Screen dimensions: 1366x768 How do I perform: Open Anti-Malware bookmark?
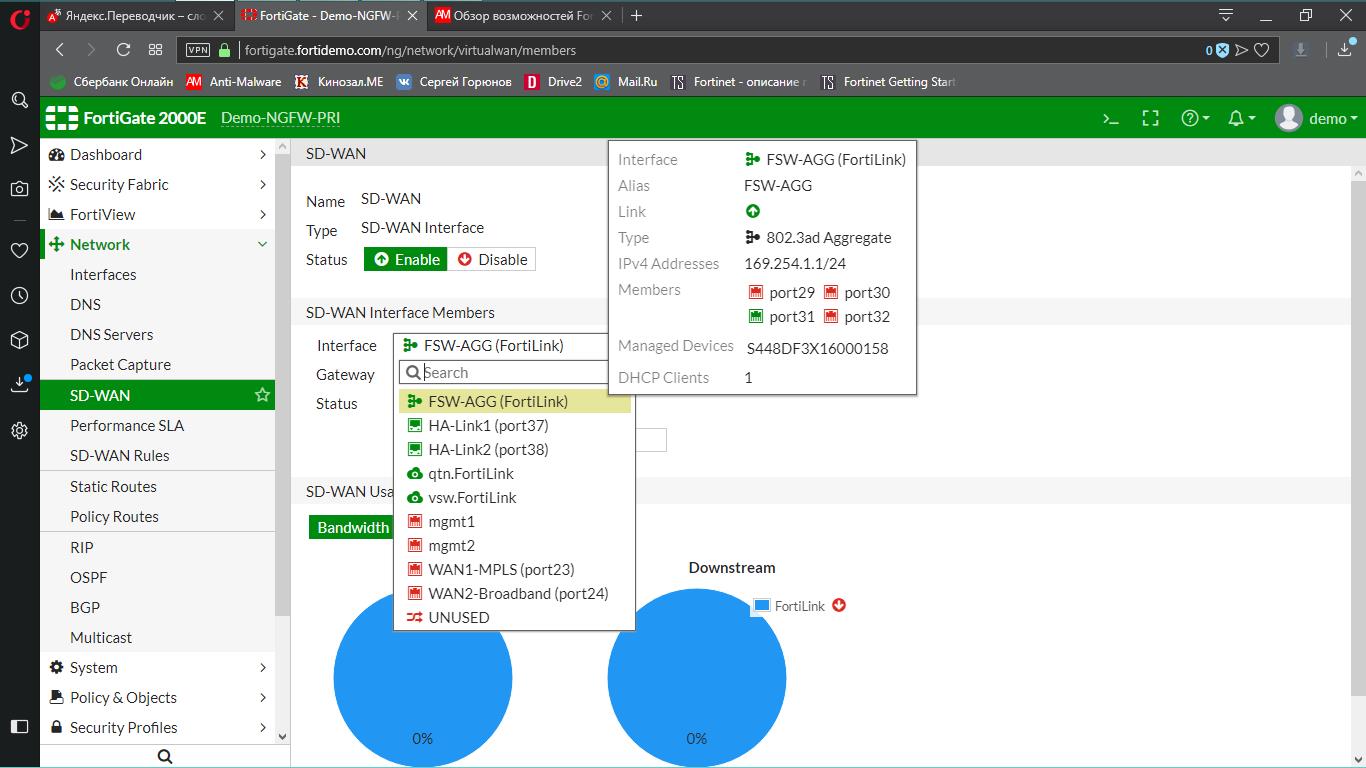(234, 82)
